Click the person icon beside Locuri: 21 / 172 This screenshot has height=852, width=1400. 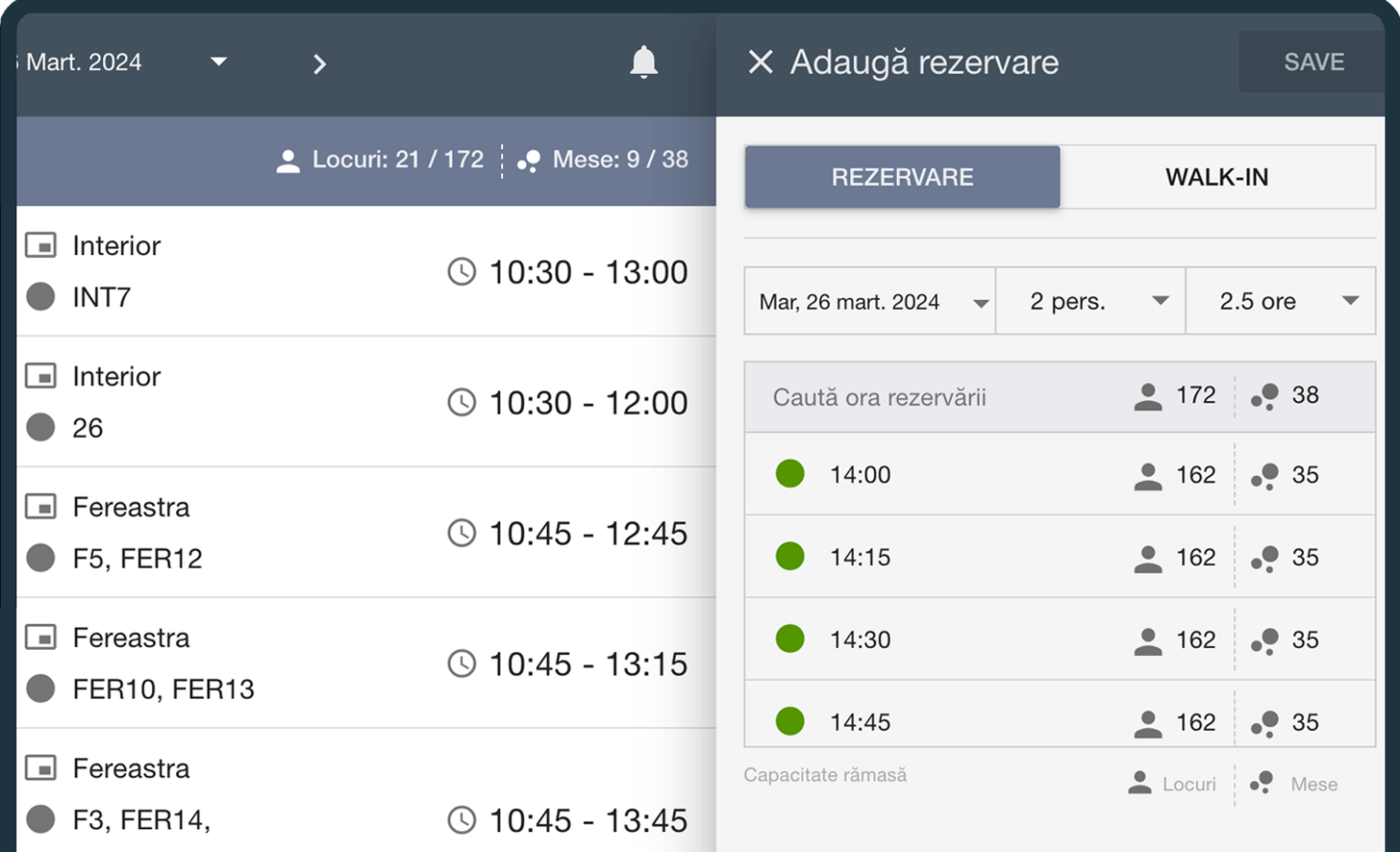[288, 161]
